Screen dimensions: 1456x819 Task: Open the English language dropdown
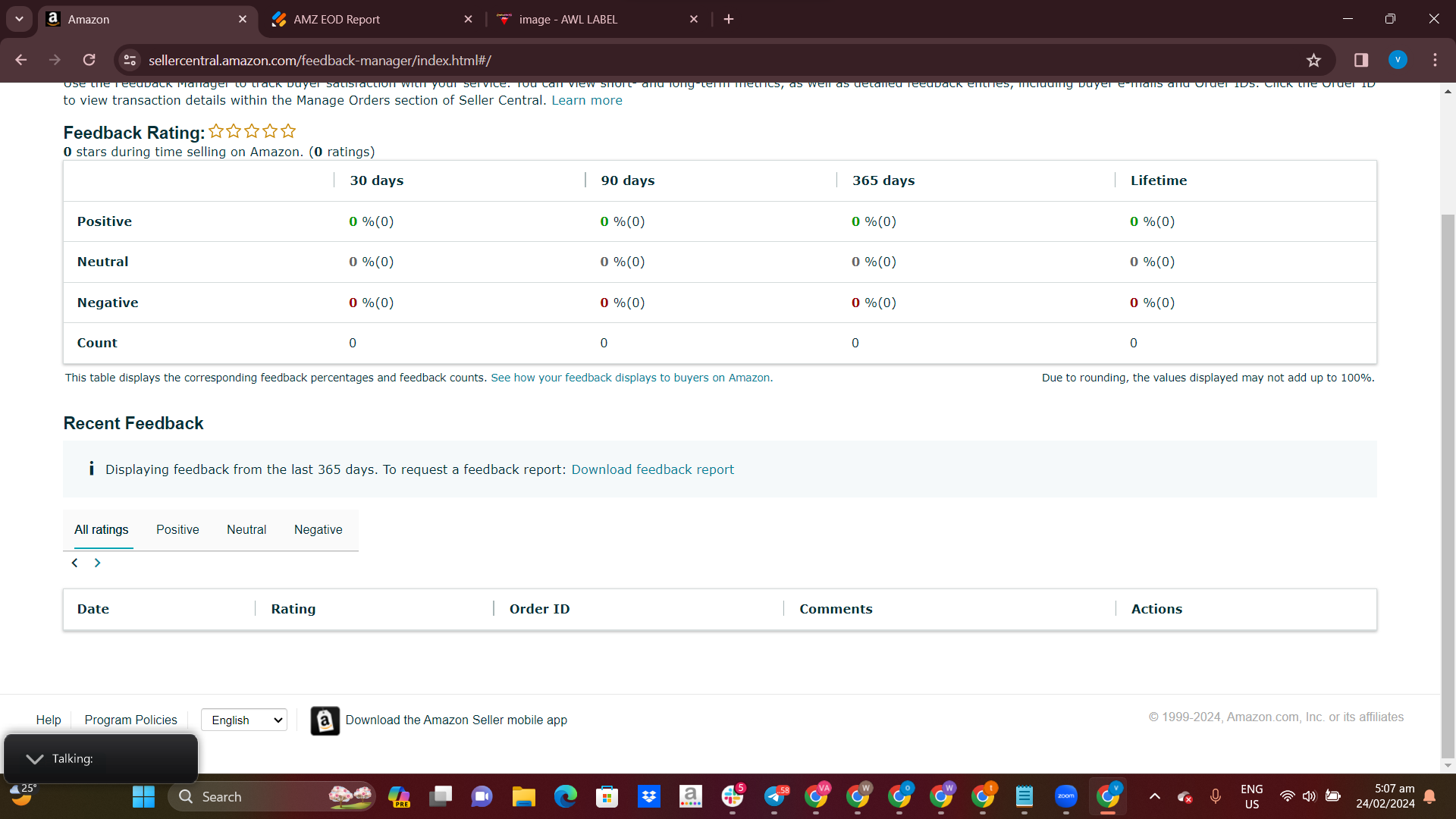click(244, 720)
